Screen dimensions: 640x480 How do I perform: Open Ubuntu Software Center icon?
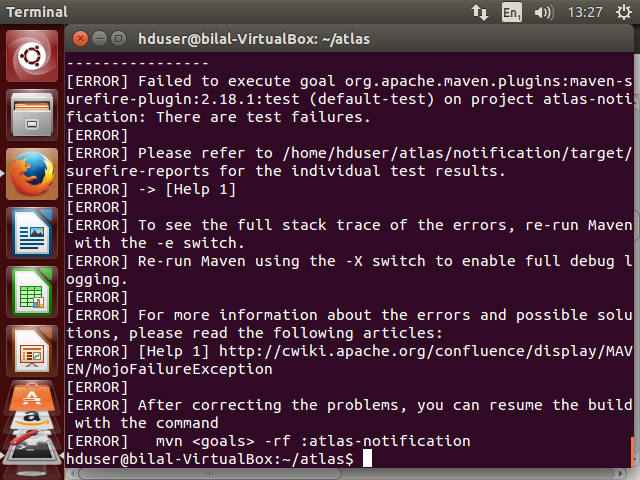pos(32,396)
